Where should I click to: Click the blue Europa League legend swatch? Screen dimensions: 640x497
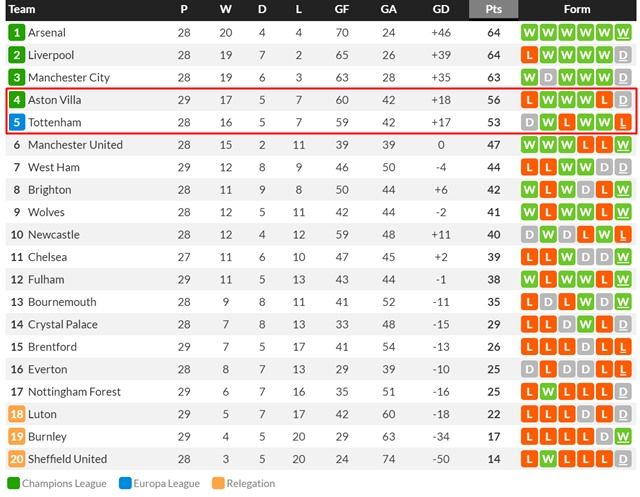pyautogui.click(x=126, y=484)
